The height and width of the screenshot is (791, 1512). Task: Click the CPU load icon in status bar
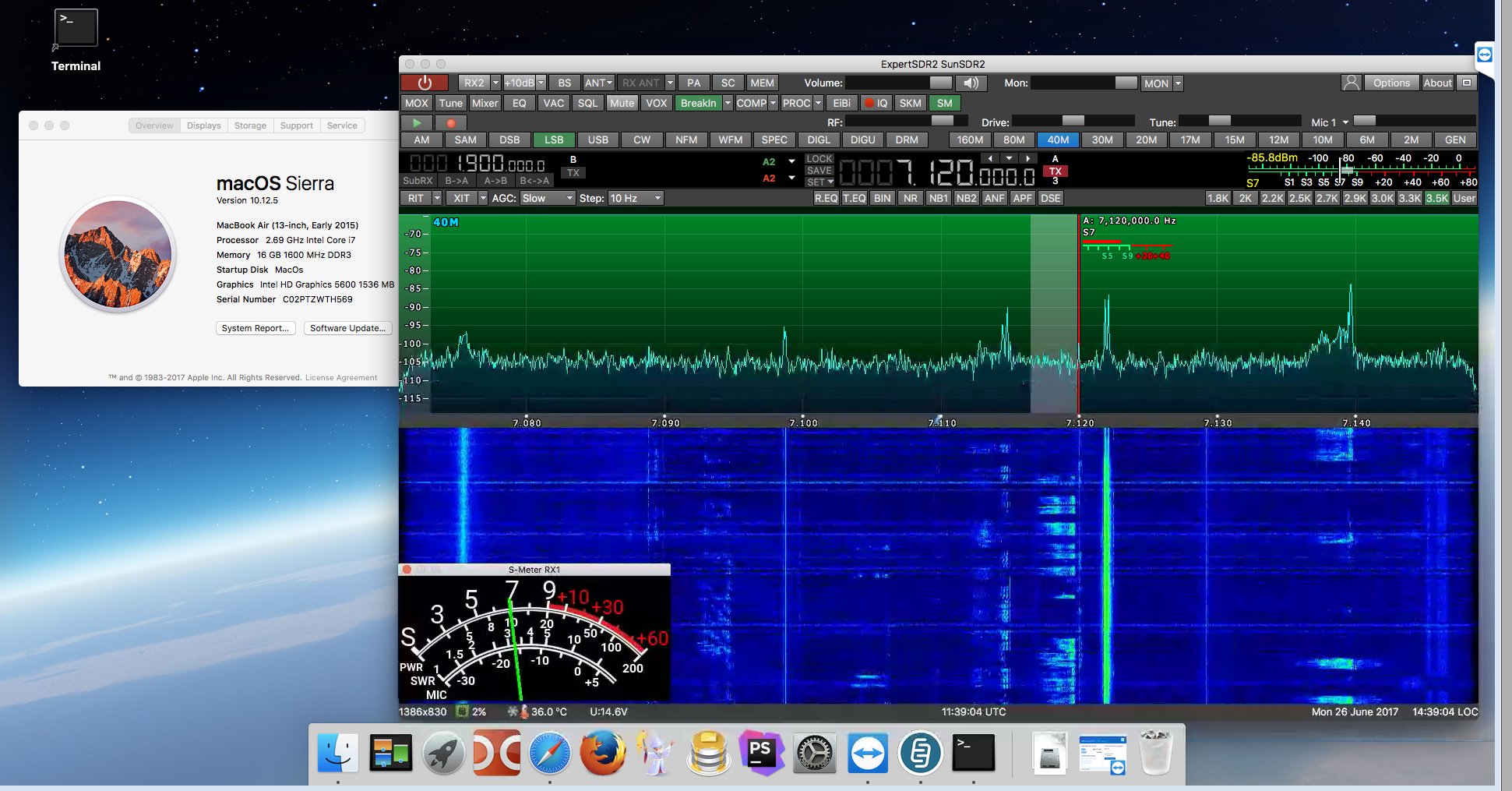click(462, 711)
